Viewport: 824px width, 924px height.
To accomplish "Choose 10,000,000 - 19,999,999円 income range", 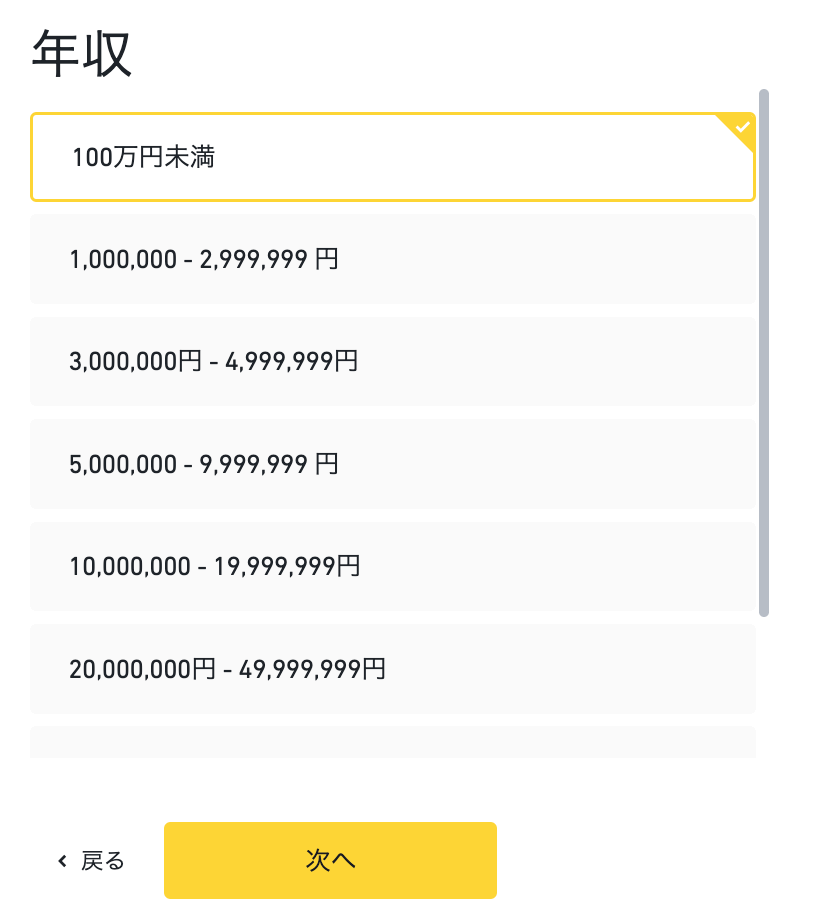I will (x=393, y=566).
